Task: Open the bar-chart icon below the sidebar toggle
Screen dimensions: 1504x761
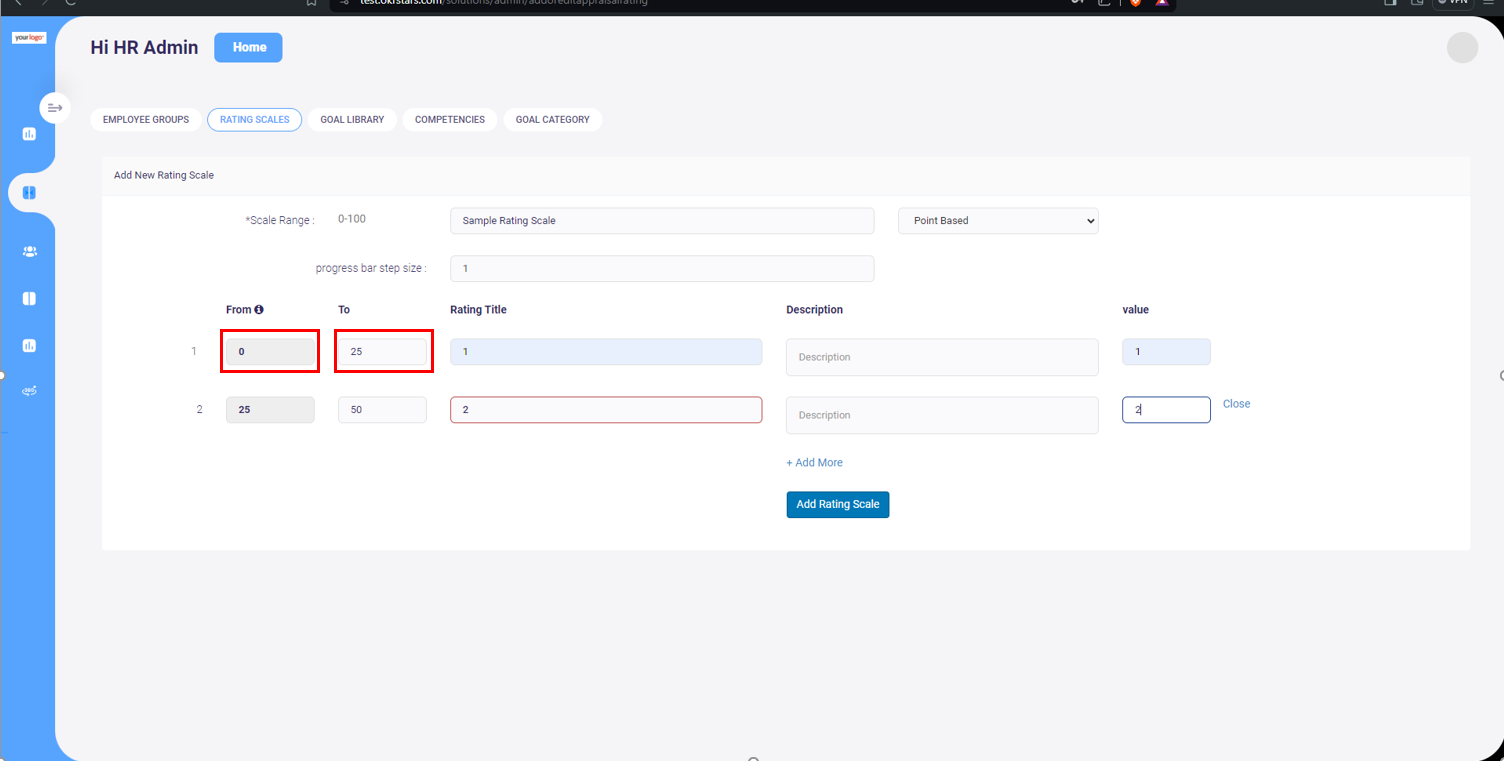Action: pos(29,134)
